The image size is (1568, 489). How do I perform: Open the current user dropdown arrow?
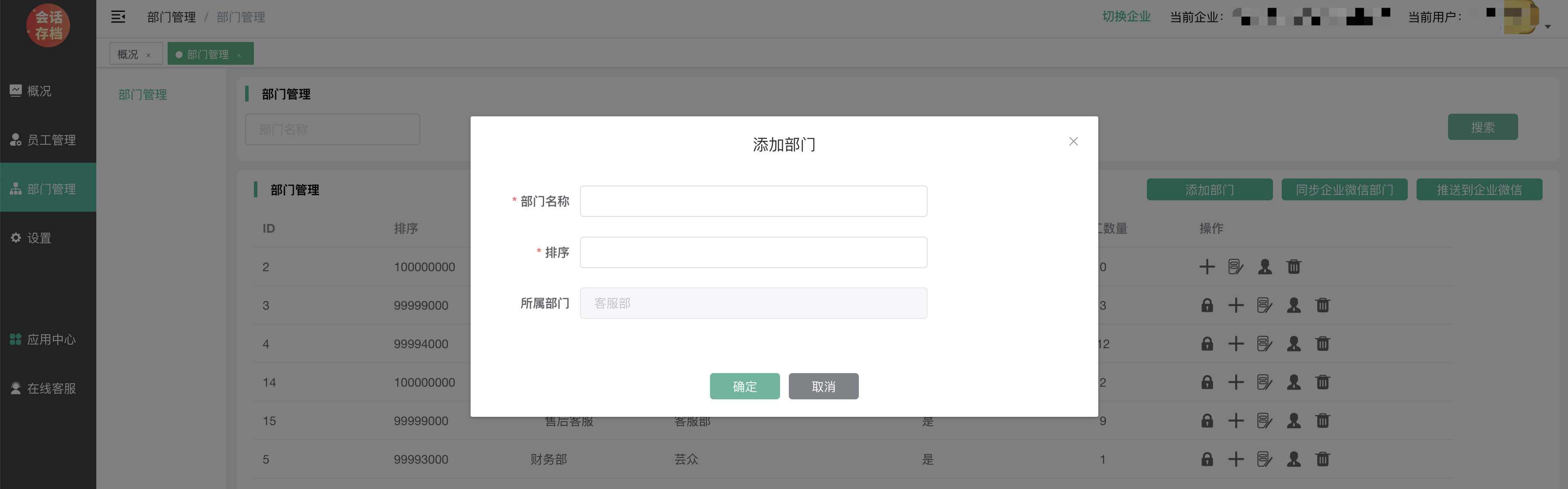point(1547,27)
